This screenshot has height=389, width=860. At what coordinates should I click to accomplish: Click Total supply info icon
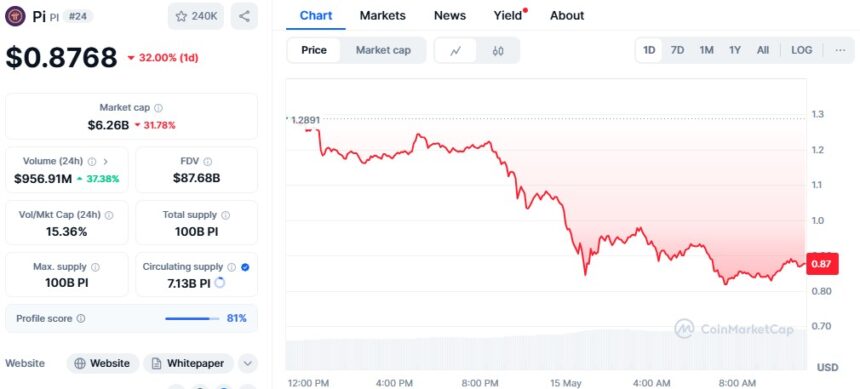(225, 215)
